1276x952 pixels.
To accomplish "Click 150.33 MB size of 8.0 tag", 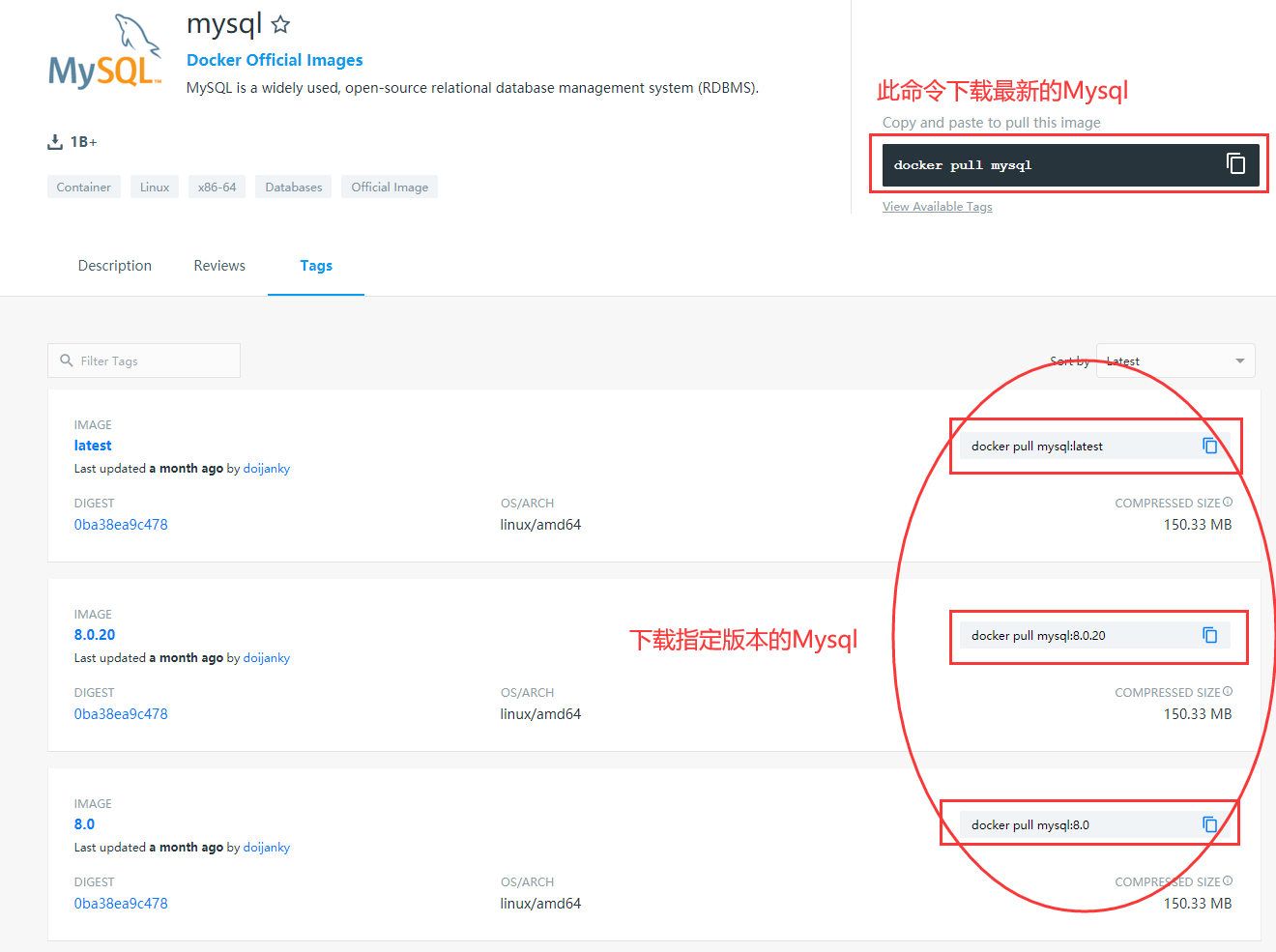I will [x=1198, y=904].
